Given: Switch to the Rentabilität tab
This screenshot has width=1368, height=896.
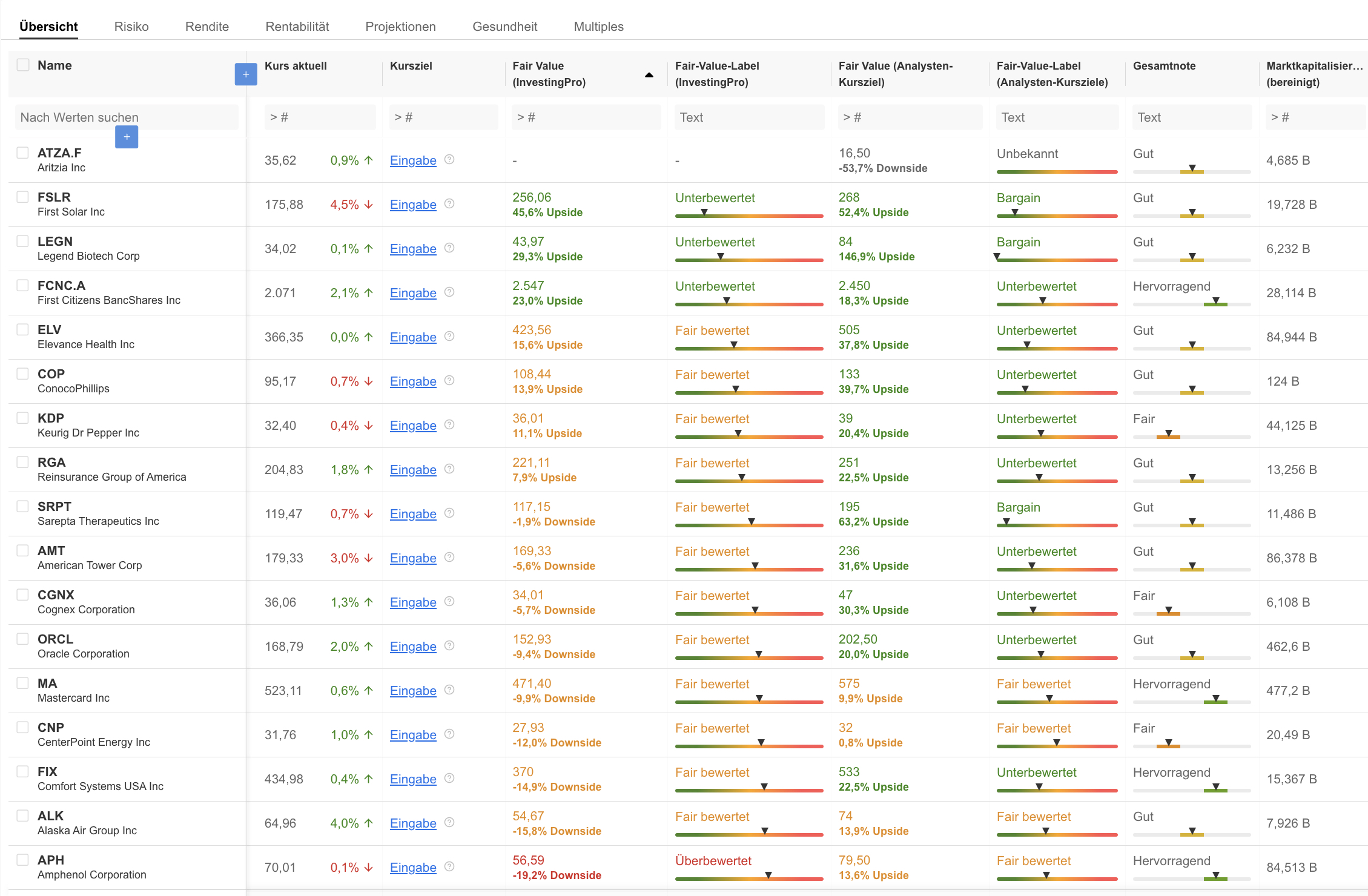Looking at the screenshot, I should pos(297,27).
